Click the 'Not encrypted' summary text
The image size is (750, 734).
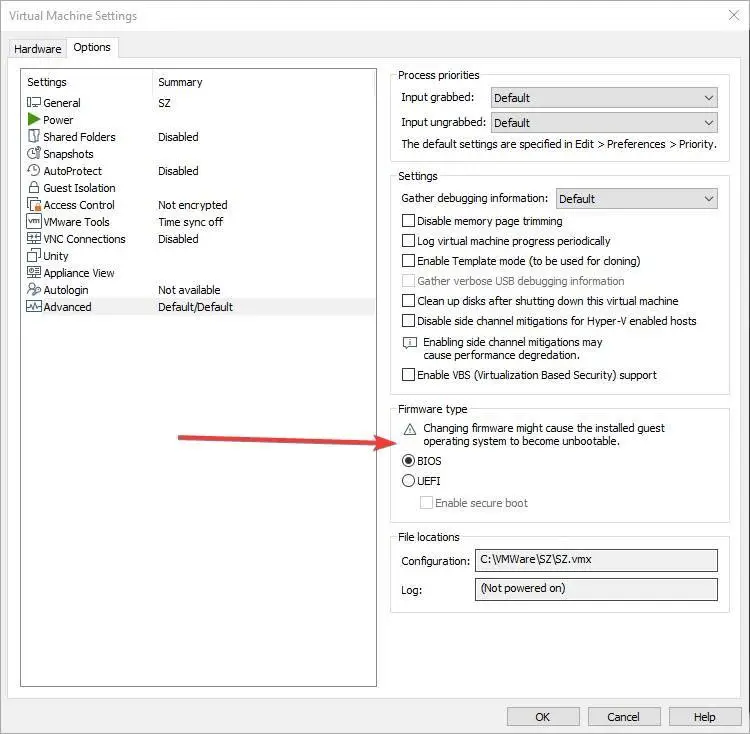(193, 205)
